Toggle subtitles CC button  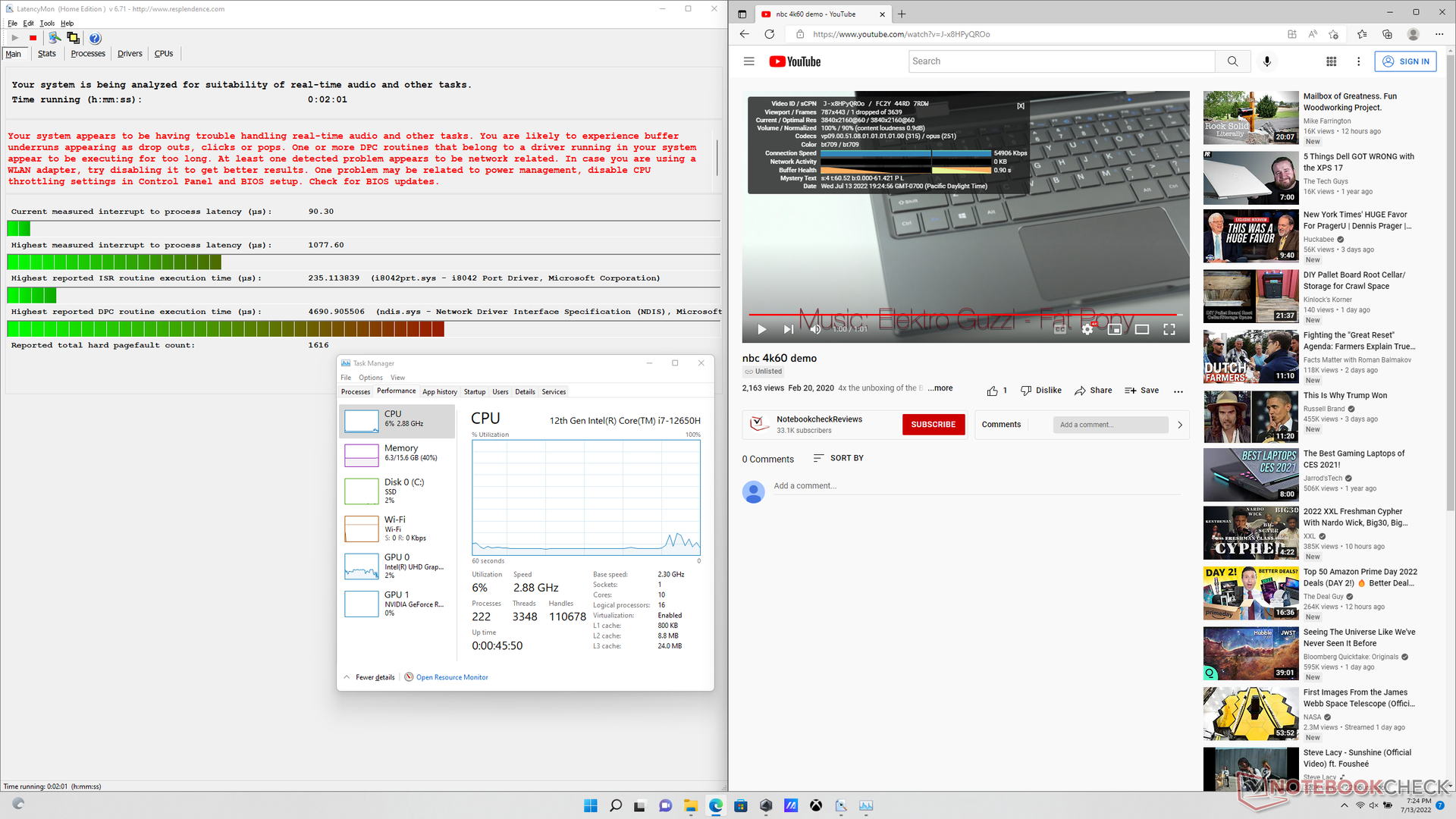point(1059,329)
